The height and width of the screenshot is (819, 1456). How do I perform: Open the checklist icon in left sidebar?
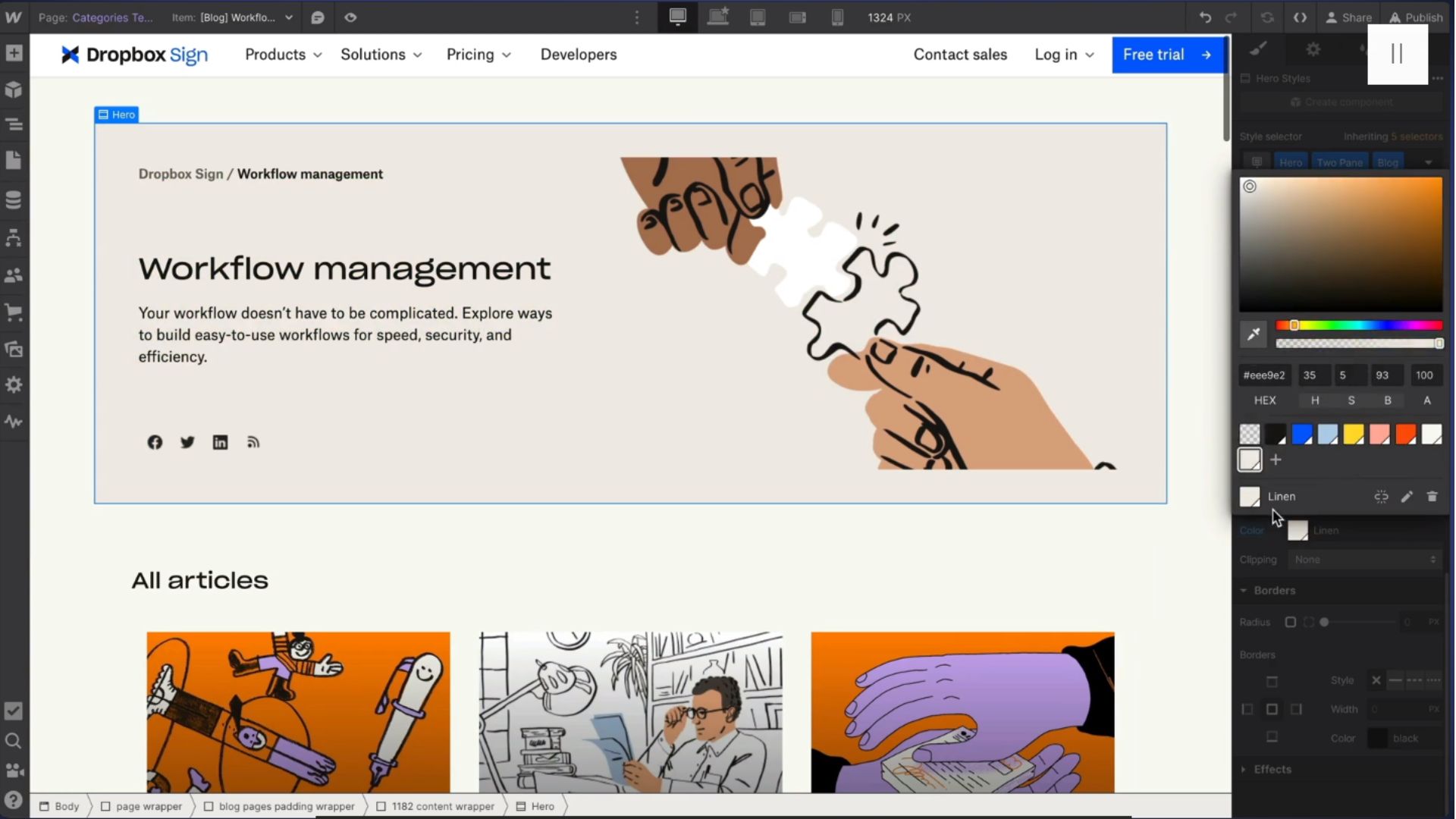click(14, 711)
